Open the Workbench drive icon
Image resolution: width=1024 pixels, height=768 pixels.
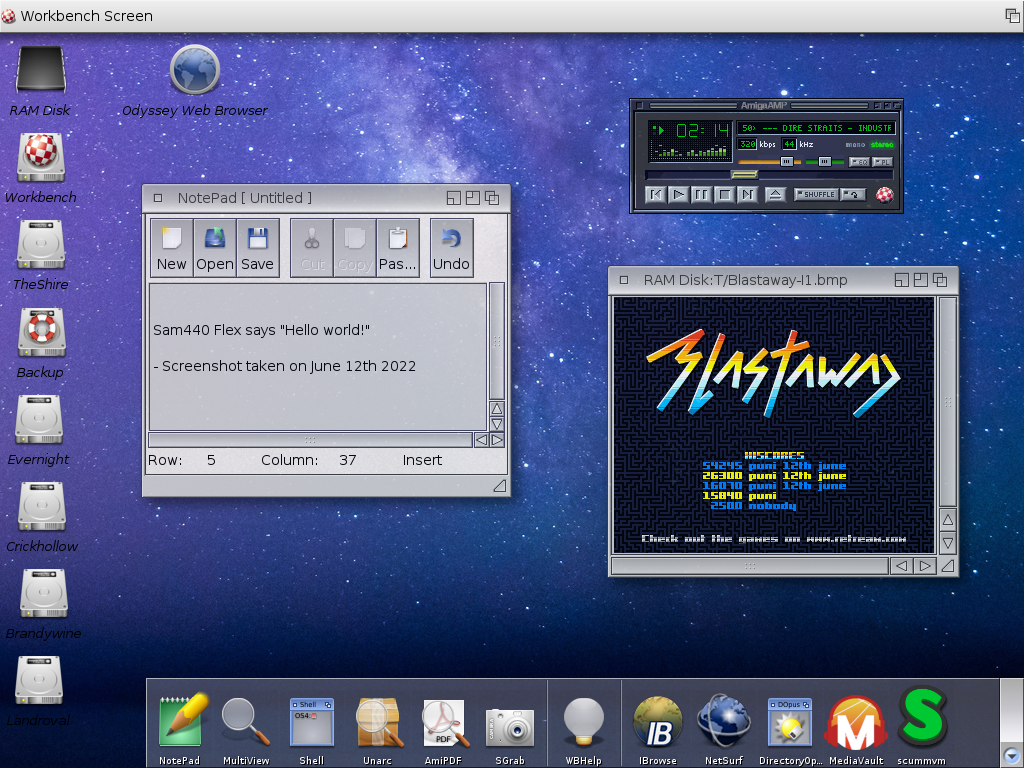pyautogui.click(x=41, y=157)
